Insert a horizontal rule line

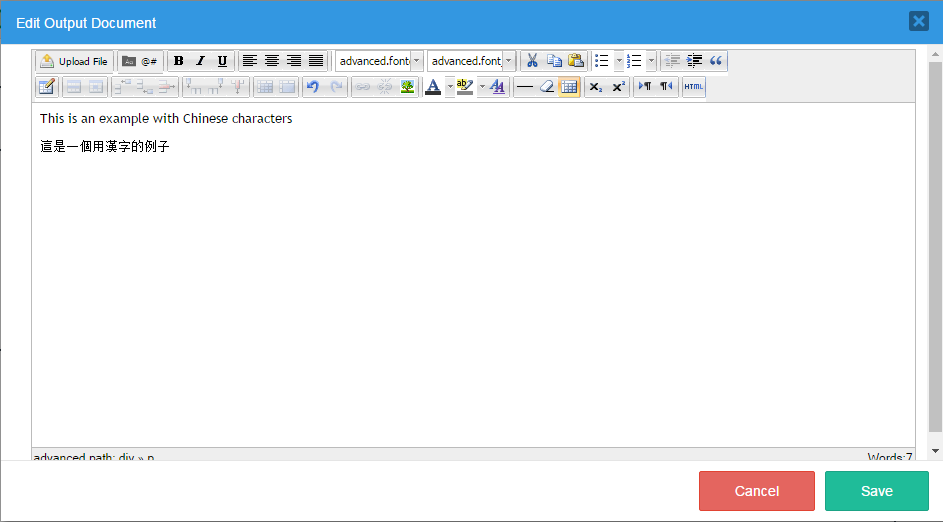tap(524, 87)
